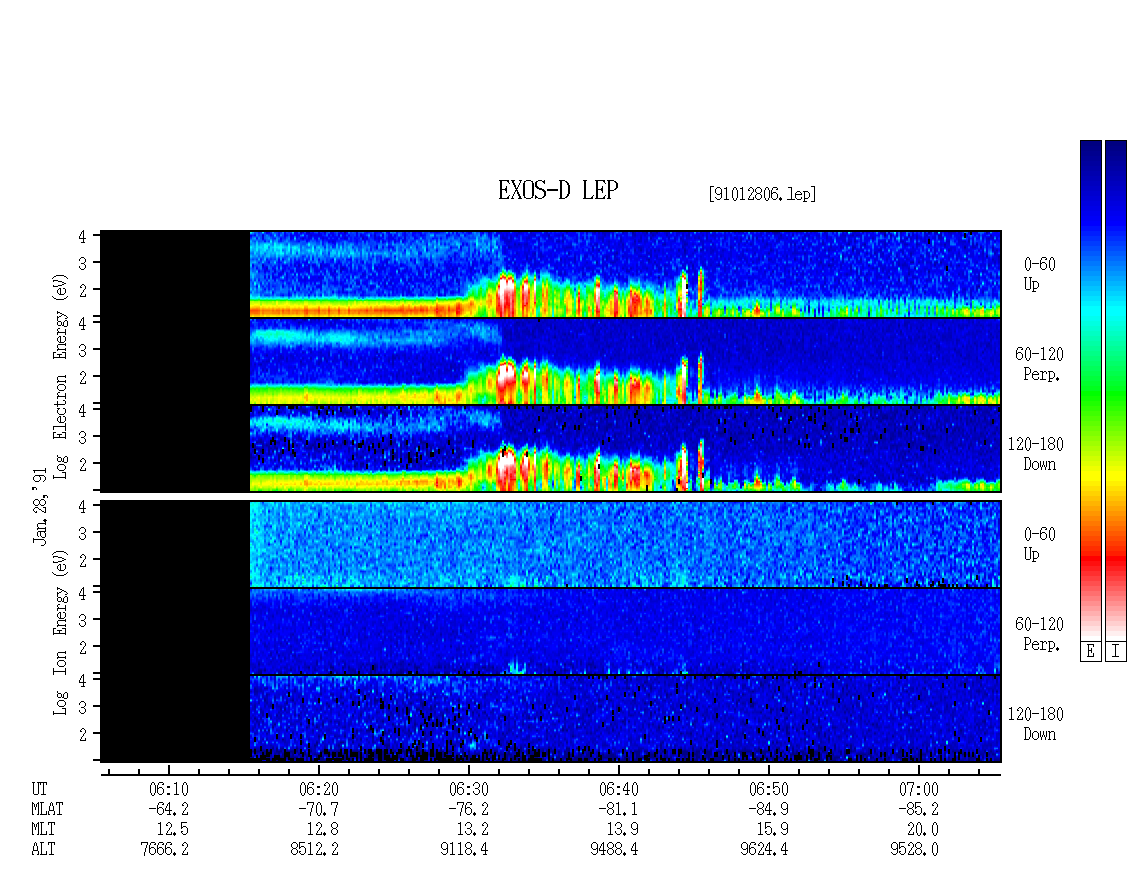1130x875 pixels.
Task: Click the boxed E label under color bar
Action: click(1090, 652)
